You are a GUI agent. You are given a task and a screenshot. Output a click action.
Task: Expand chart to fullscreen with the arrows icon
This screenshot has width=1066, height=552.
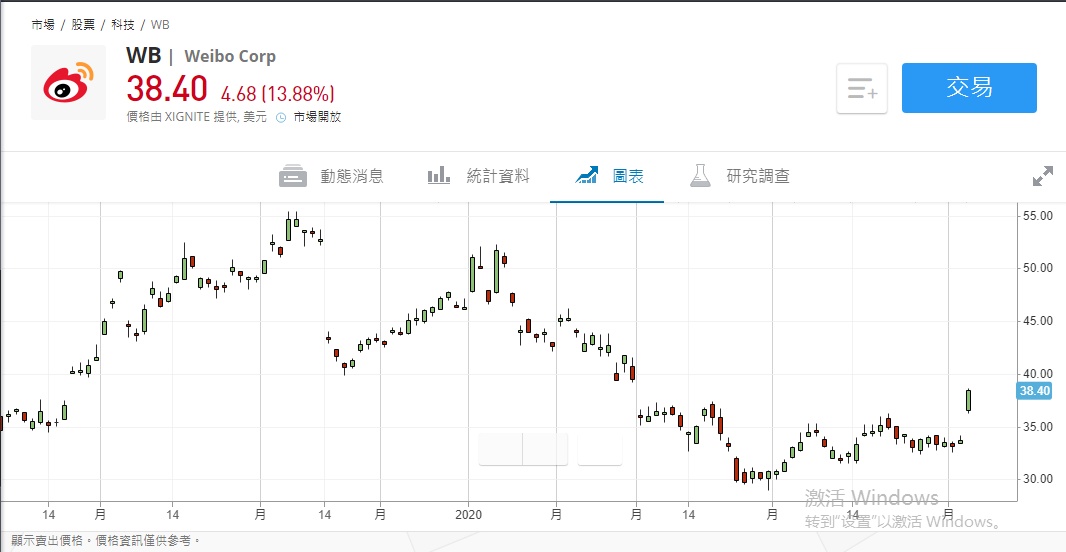coord(1043,176)
